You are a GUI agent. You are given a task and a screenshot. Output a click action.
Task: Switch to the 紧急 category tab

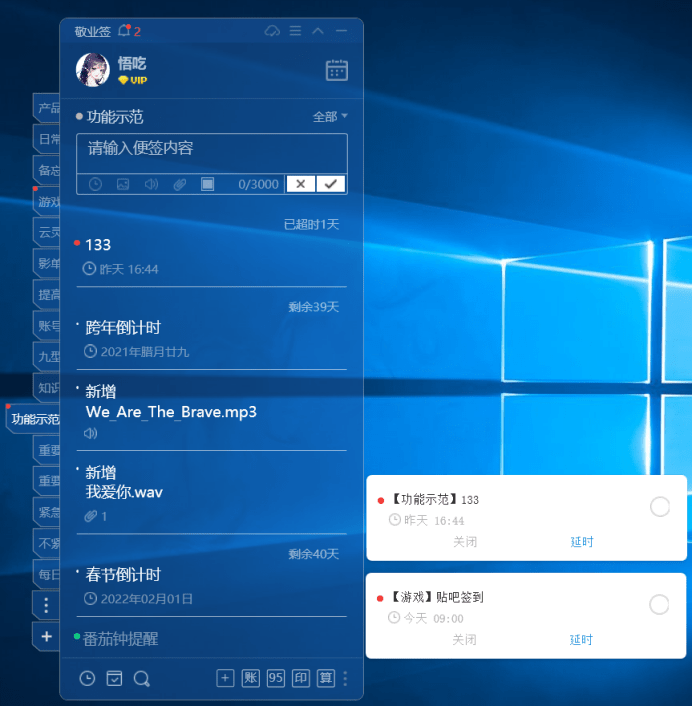point(47,512)
